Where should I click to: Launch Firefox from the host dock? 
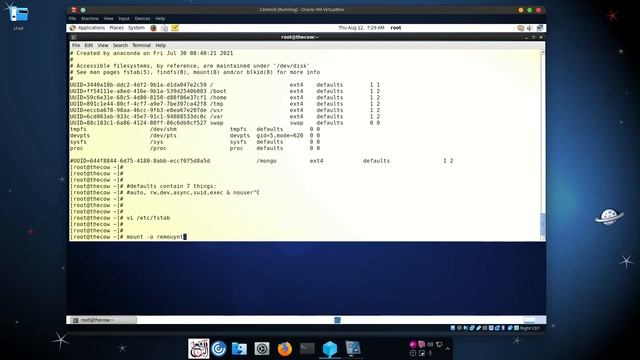click(284, 349)
